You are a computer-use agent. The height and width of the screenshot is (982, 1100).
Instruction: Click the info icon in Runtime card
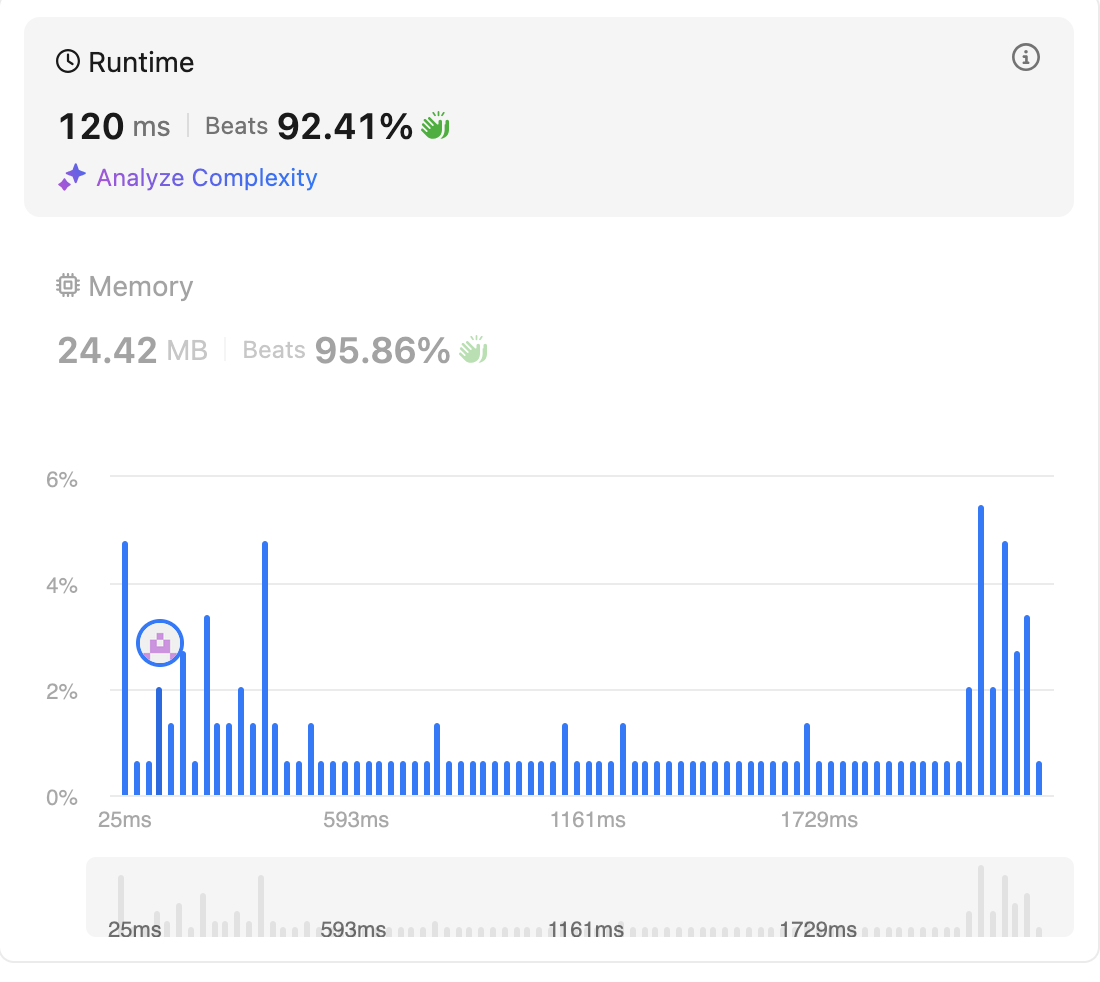coord(1025,58)
